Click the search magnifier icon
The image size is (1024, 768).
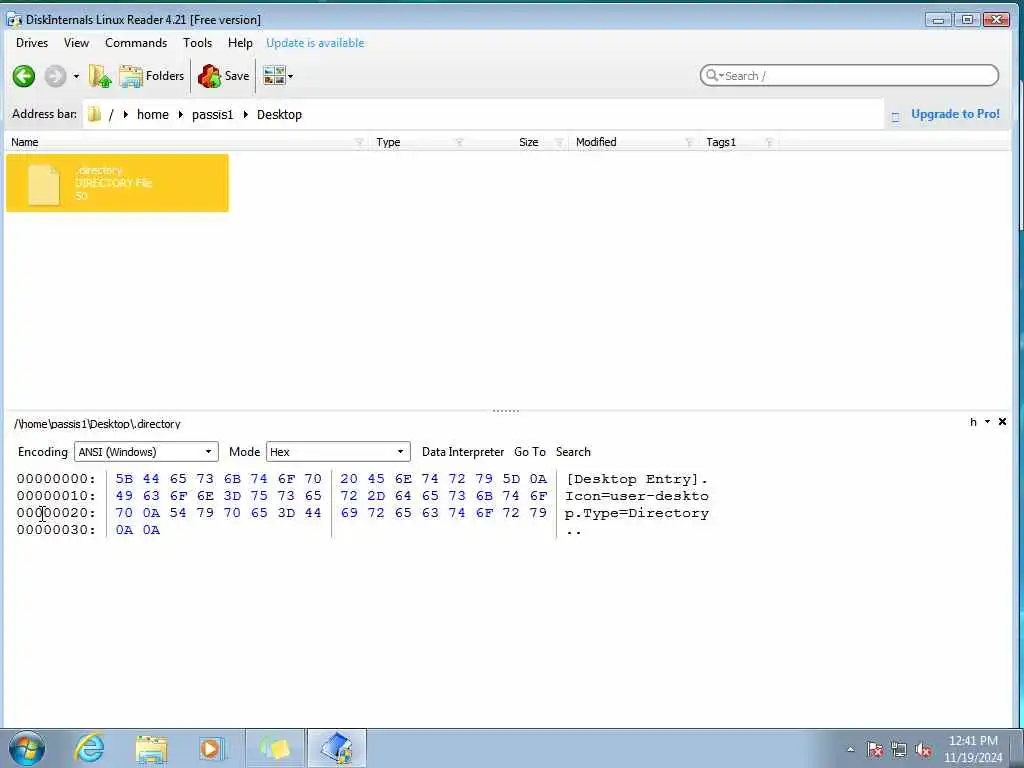[x=712, y=76]
